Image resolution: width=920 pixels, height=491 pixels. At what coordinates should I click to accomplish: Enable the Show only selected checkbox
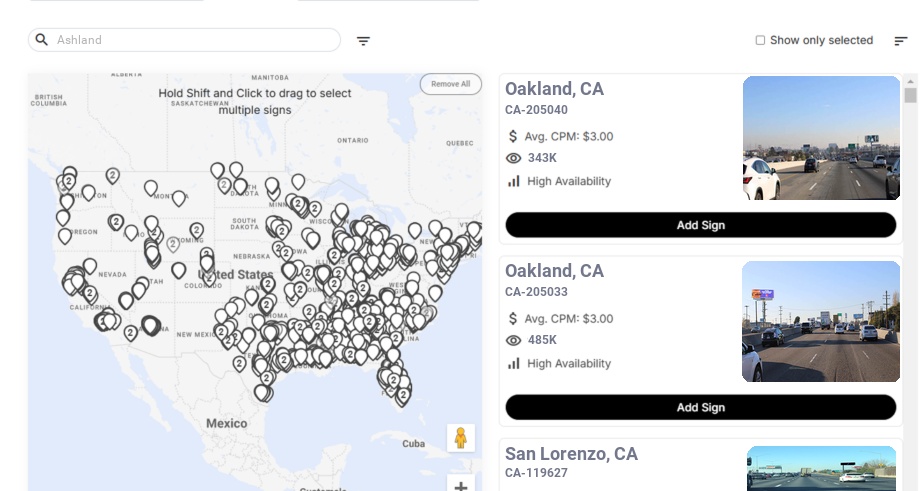pyautogui.click(x=760, y=41)
